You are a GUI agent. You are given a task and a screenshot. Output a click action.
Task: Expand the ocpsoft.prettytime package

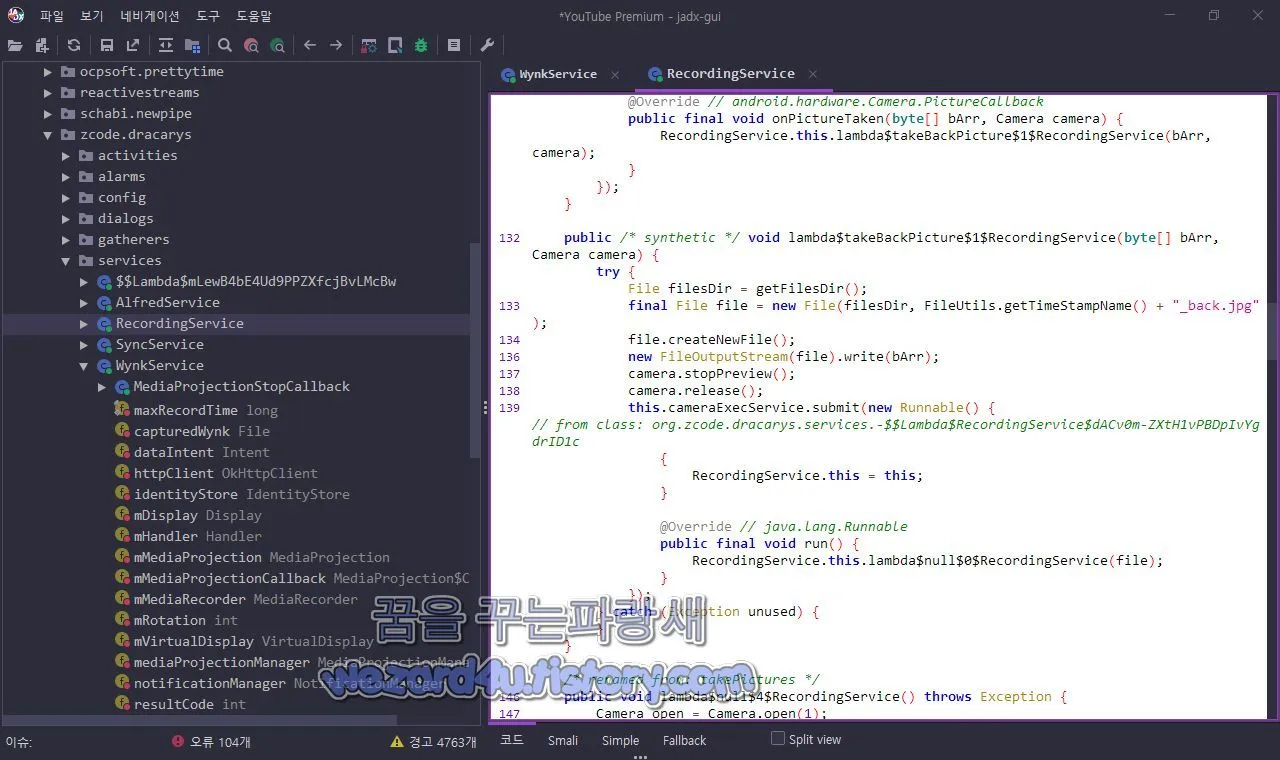(x=47, y=72)
